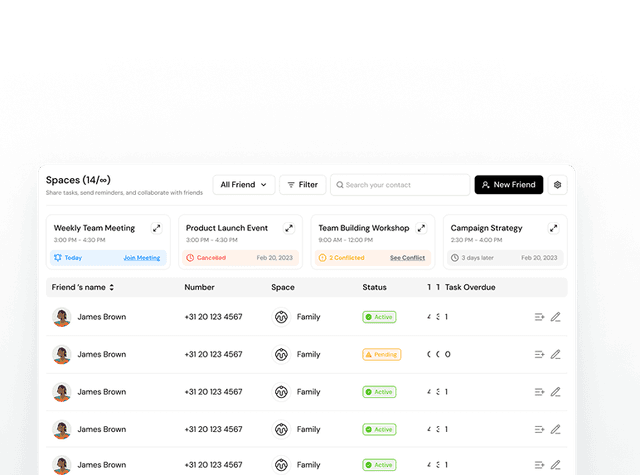
Task: Expand the Weekly Team Meeting card
Action: point(156,228)
